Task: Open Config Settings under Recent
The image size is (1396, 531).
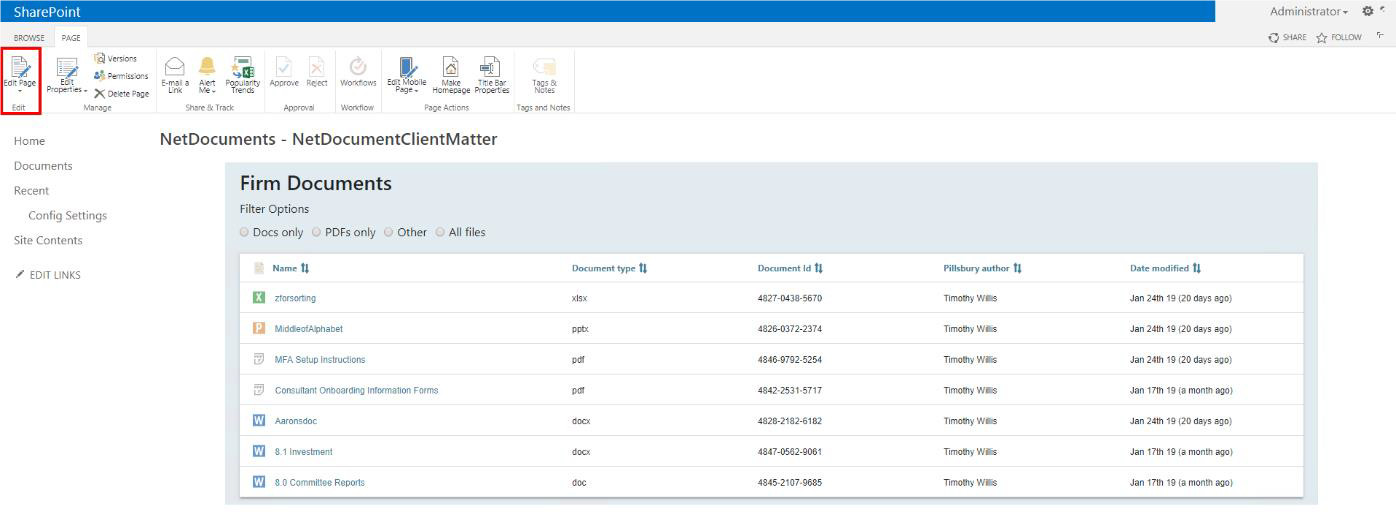Action: coord(67,215)
